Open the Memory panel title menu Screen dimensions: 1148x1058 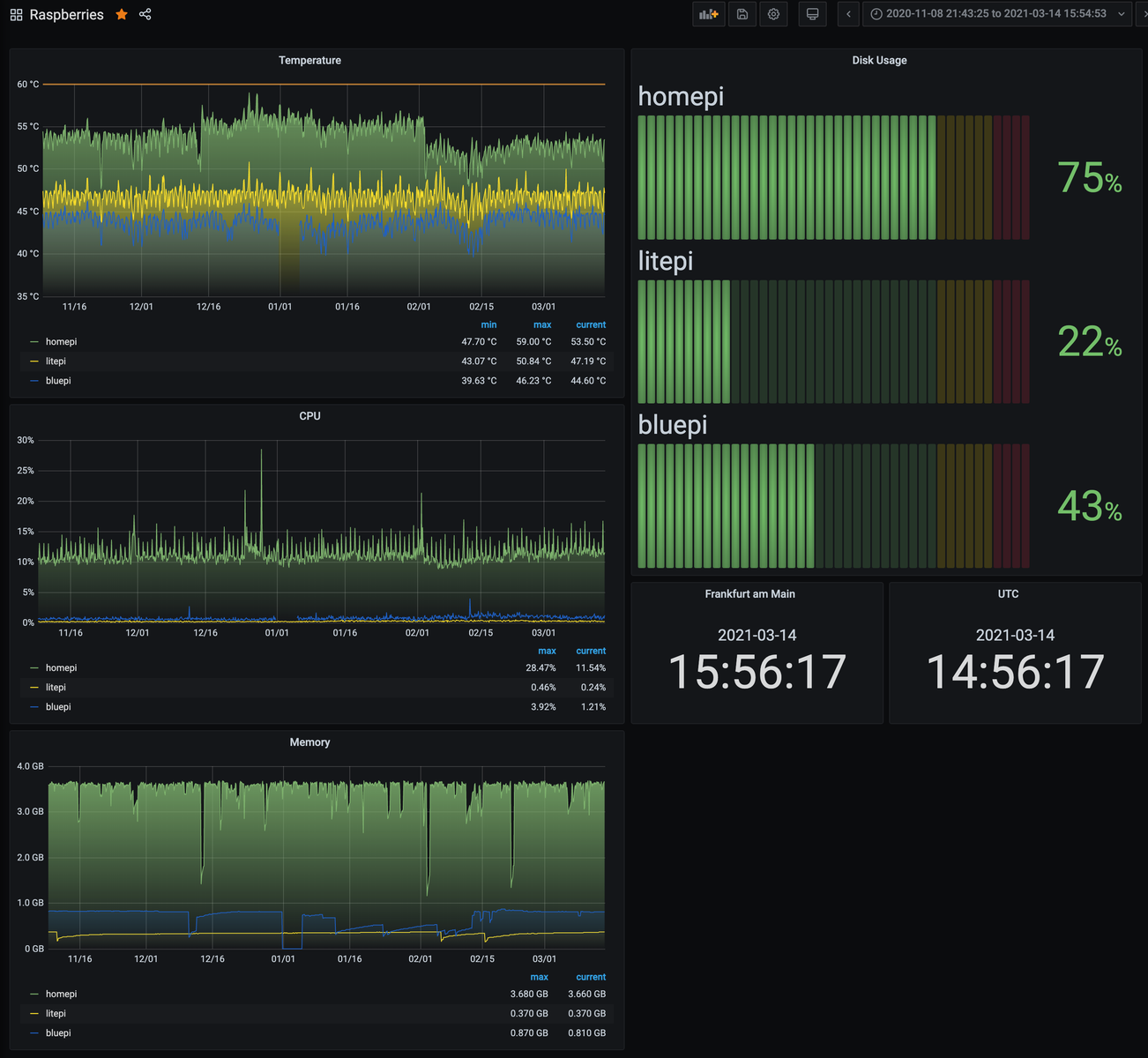tap(309, 742)
